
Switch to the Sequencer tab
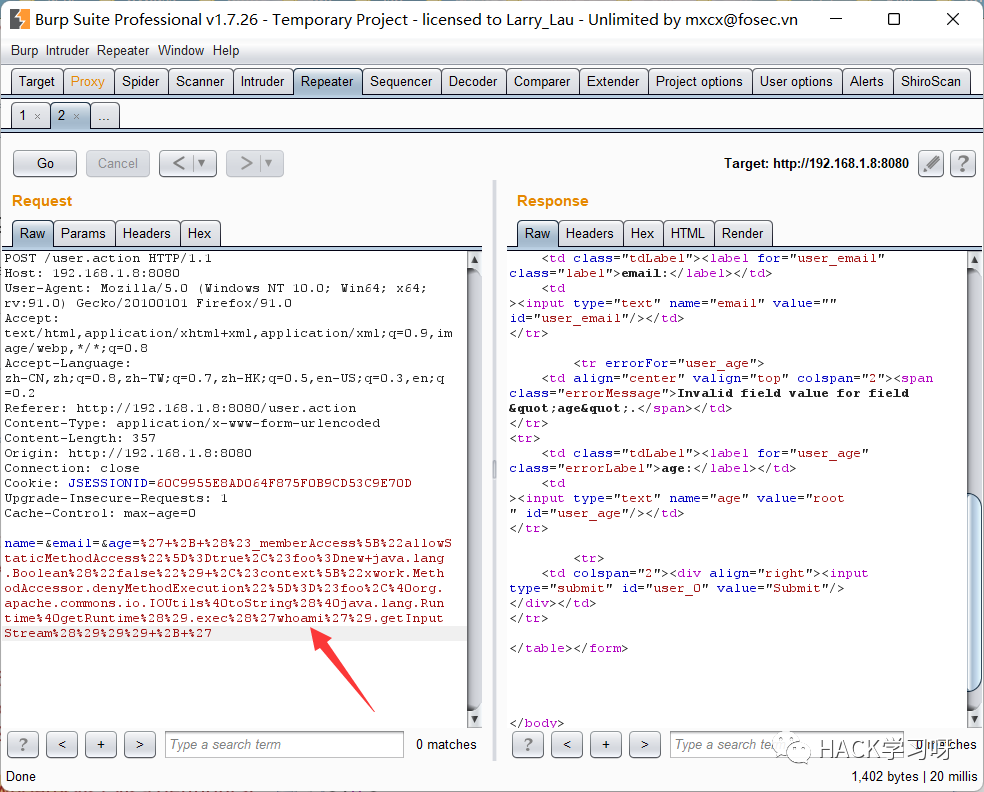pyautogui.click(x=401, y=82)
